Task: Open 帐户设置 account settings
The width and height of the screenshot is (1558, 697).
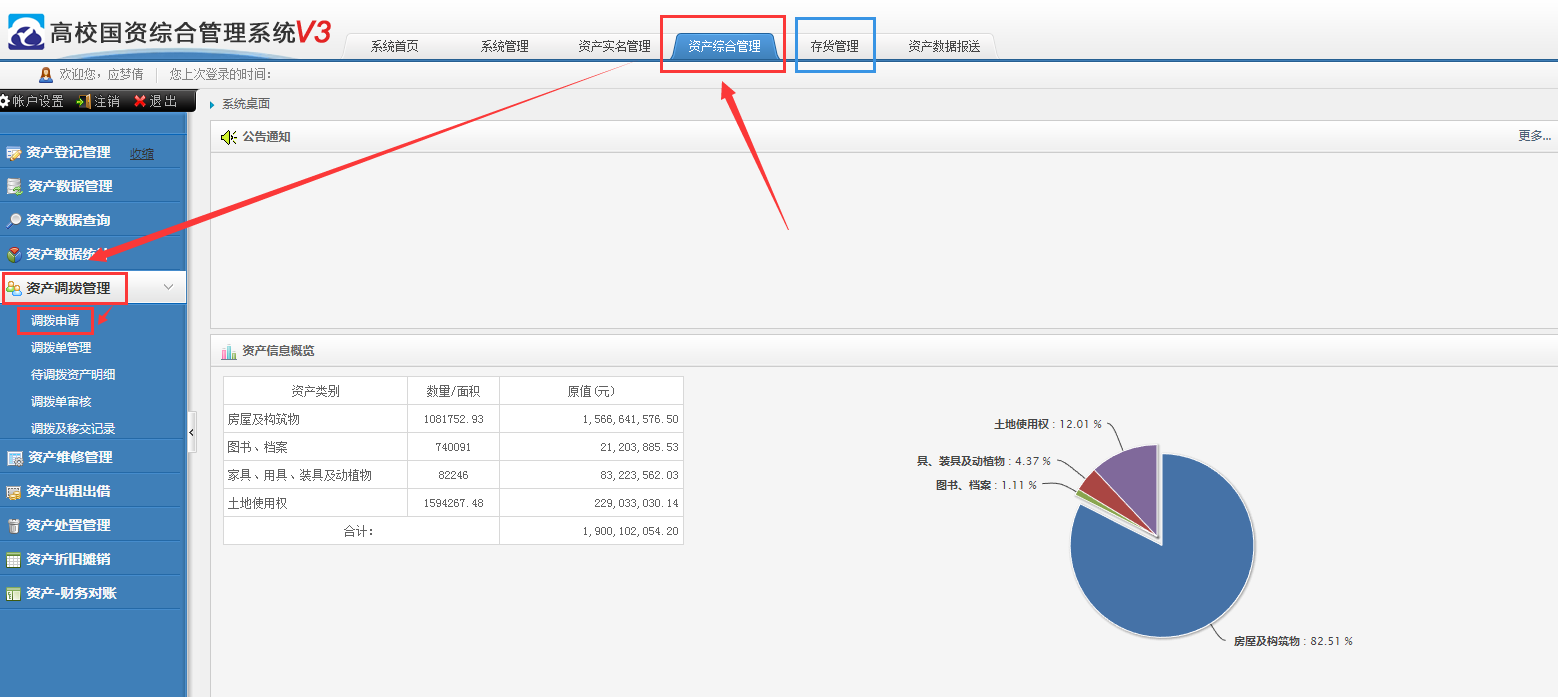Action: [x=32, y=101]
